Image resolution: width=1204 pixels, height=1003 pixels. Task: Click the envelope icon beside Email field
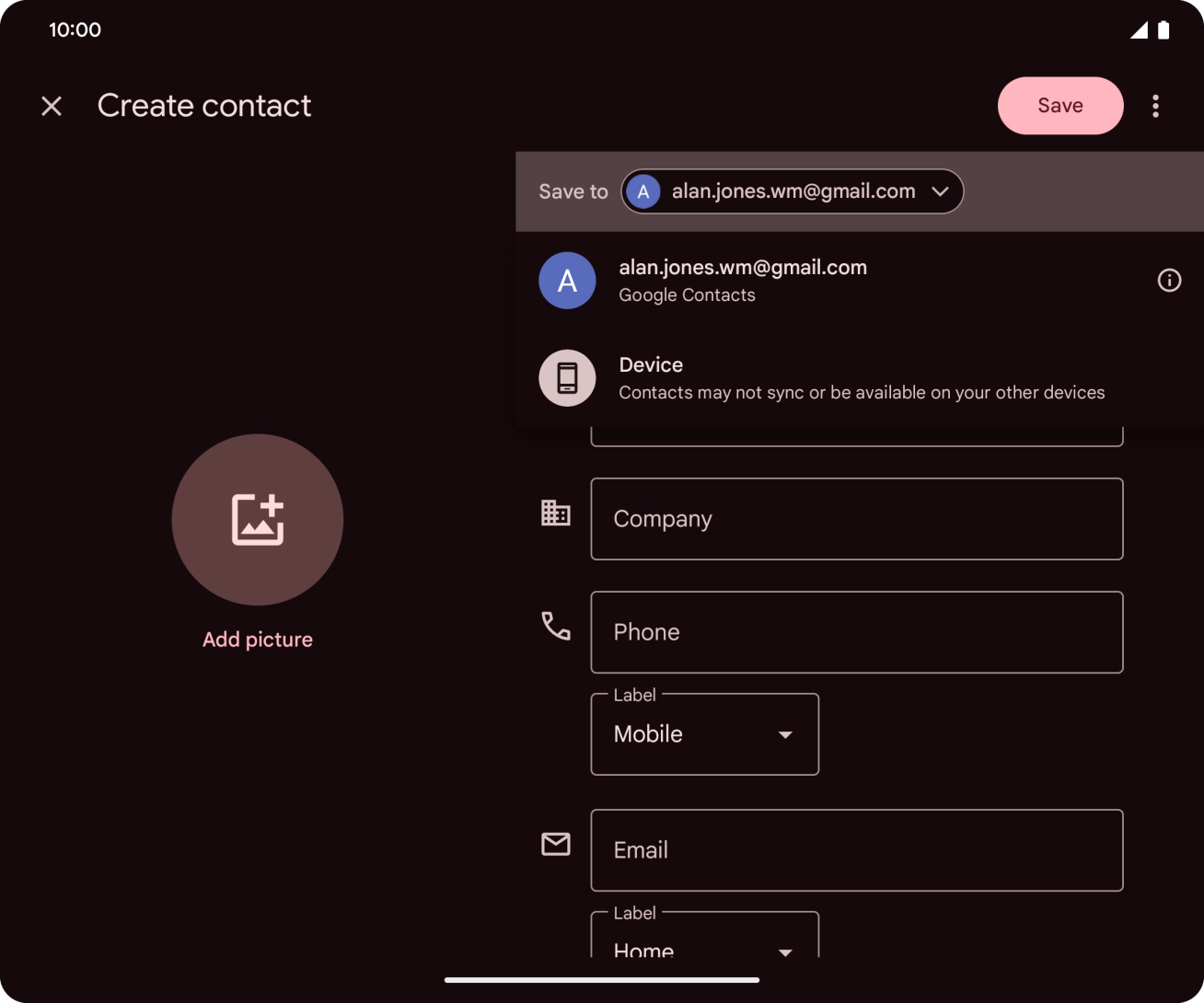coord(555,843)
